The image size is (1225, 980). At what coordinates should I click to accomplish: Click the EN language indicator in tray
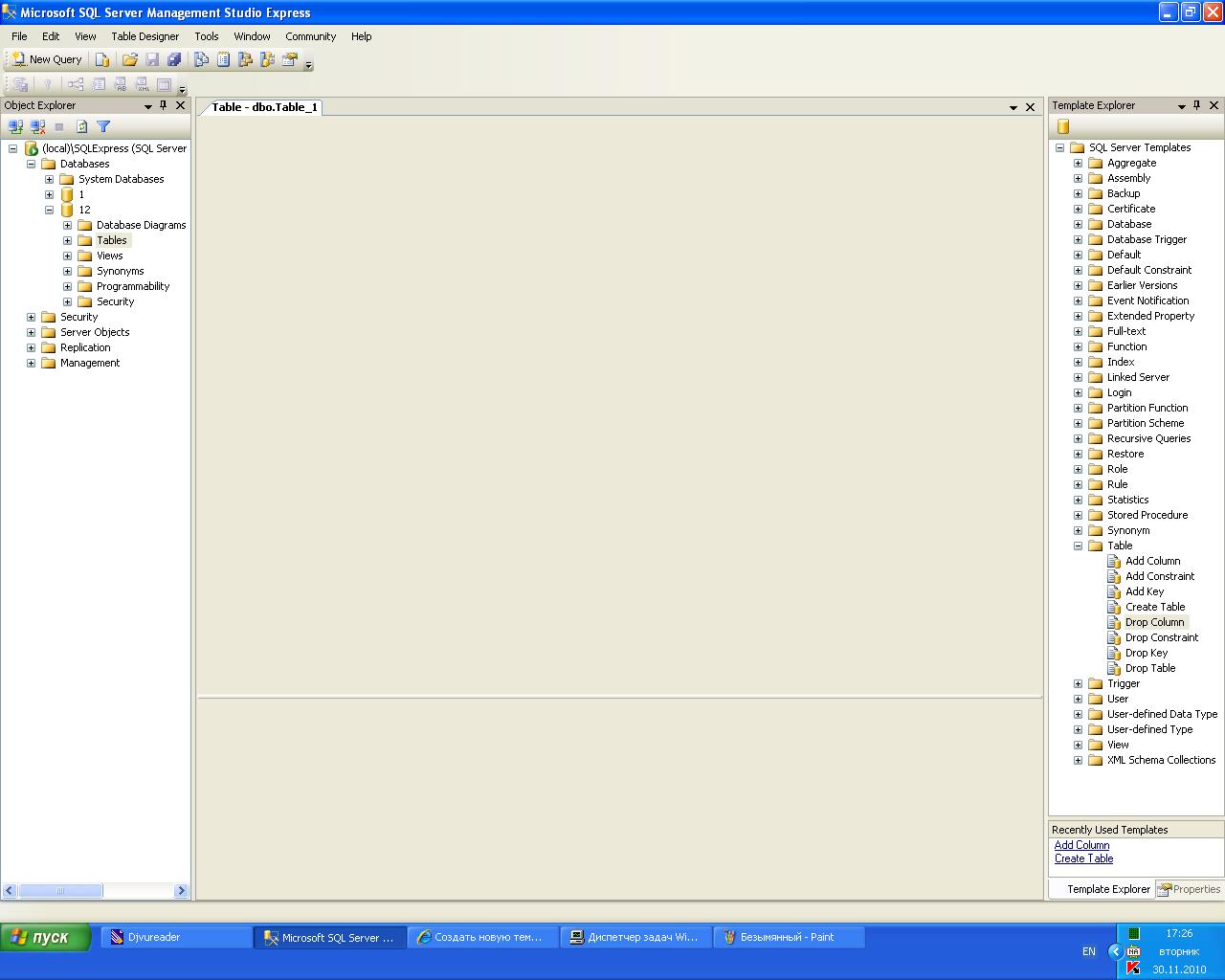pos(1089,951)
